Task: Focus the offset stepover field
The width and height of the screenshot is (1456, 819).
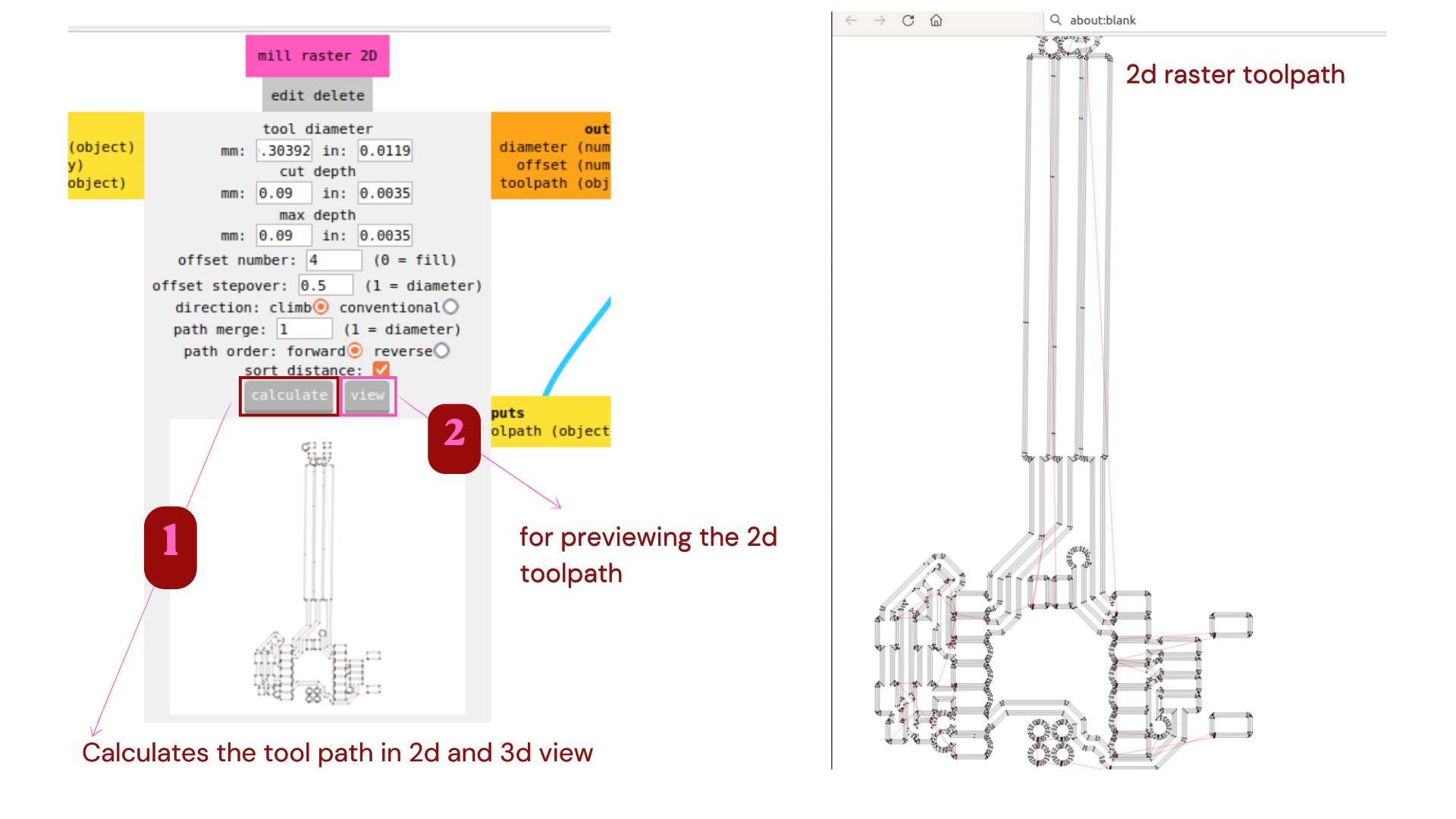Action: point(325,286)
